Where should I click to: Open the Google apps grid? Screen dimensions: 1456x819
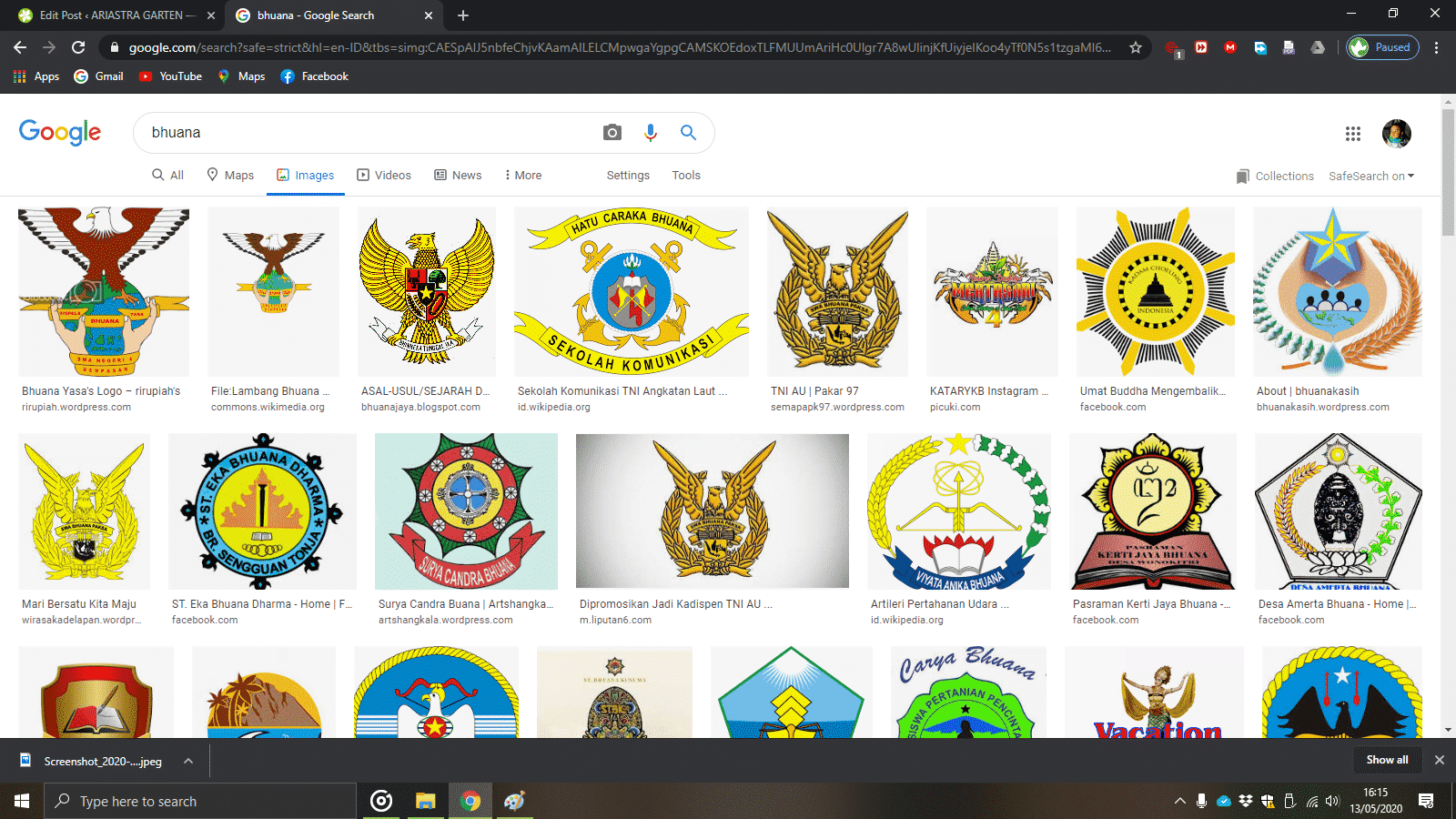click(x=1353, y=134)
